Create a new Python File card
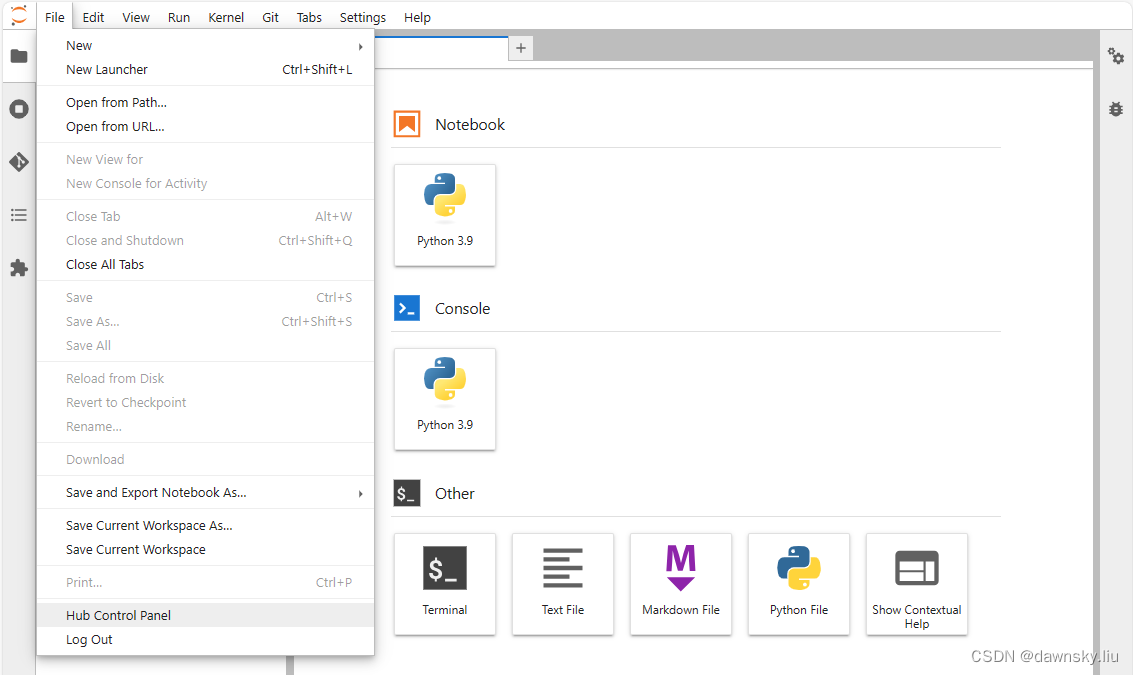The height and width of the screenshot is (675, 1133). [799, 585]
